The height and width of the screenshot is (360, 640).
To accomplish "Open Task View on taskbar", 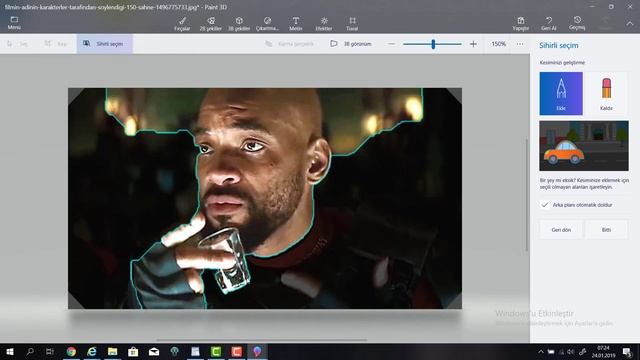I will click(50, 352).
